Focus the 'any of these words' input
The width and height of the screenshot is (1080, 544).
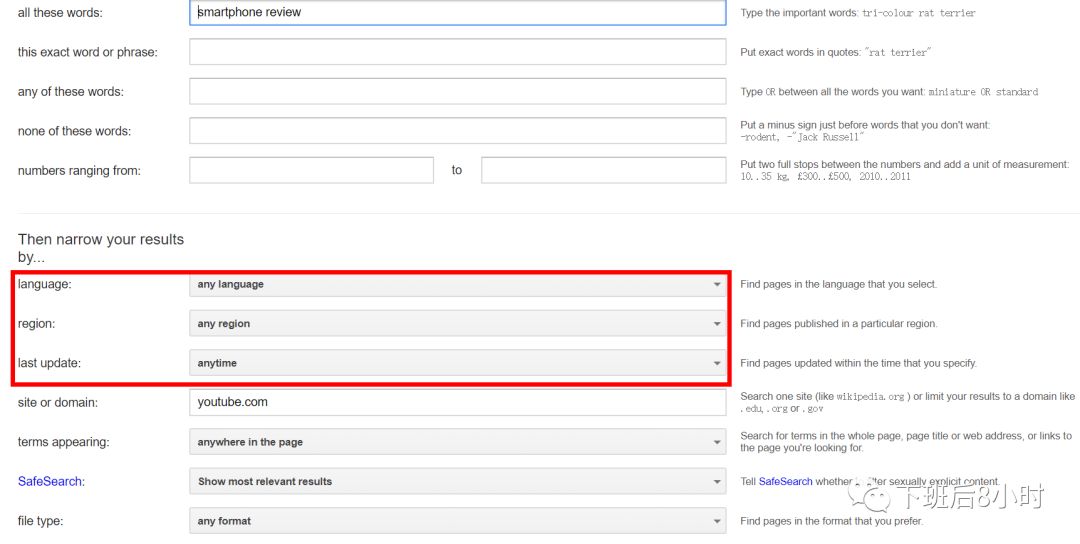point(457,91)
